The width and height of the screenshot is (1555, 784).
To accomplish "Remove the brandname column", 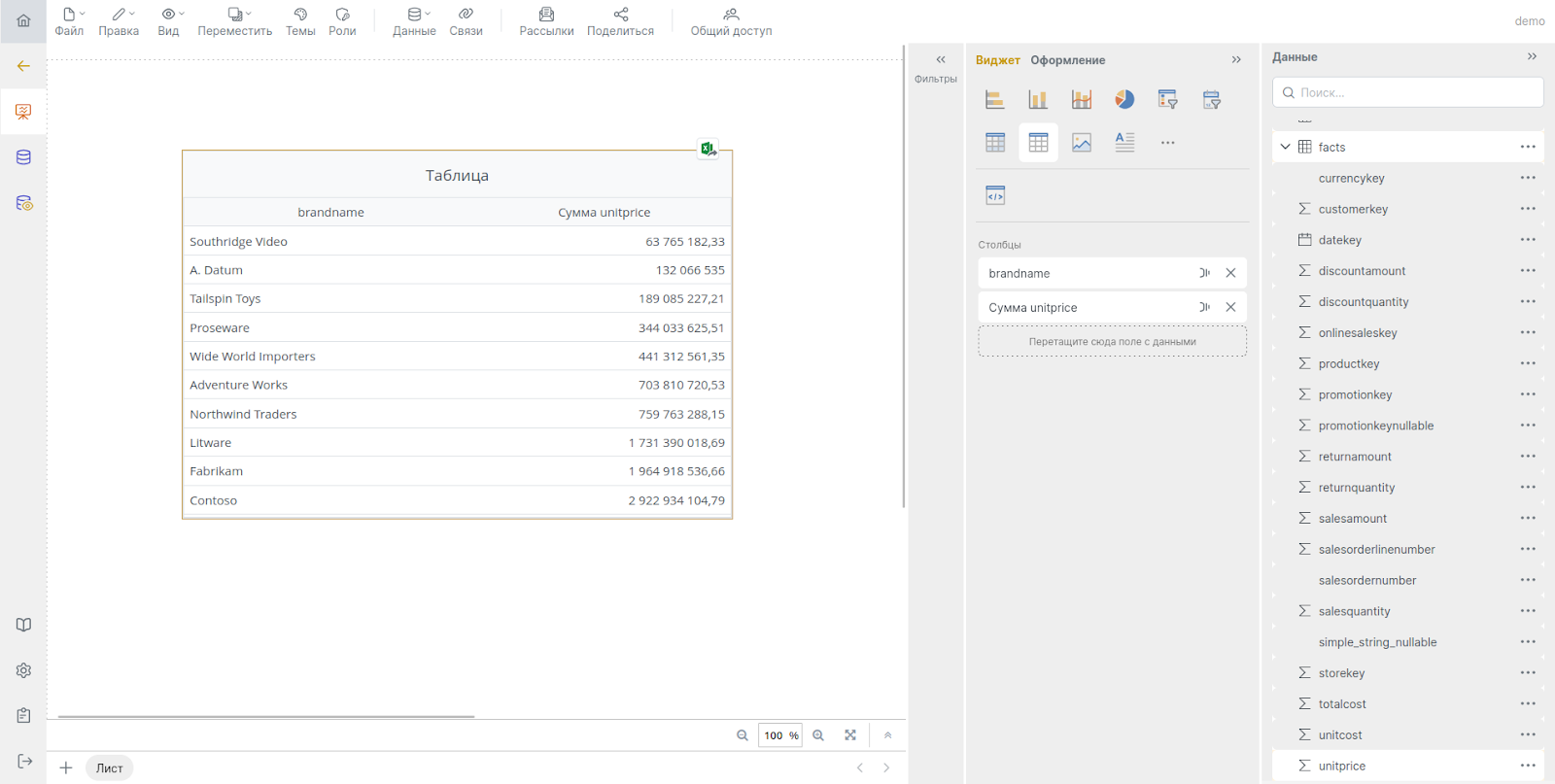I will click(1230, 273).
